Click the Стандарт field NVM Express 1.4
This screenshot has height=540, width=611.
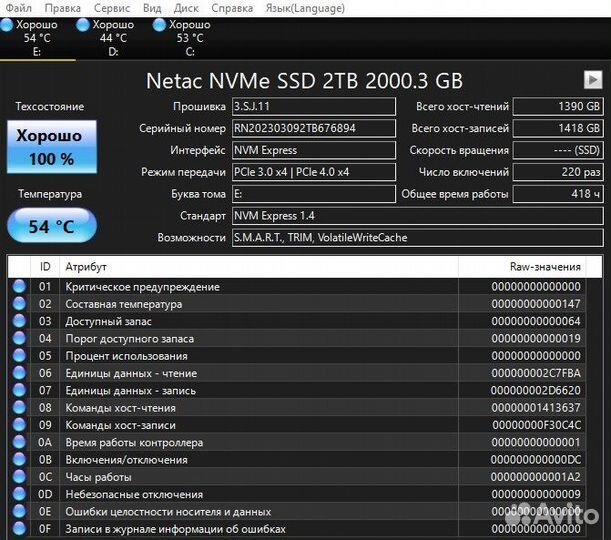click(x=418, y=215)
